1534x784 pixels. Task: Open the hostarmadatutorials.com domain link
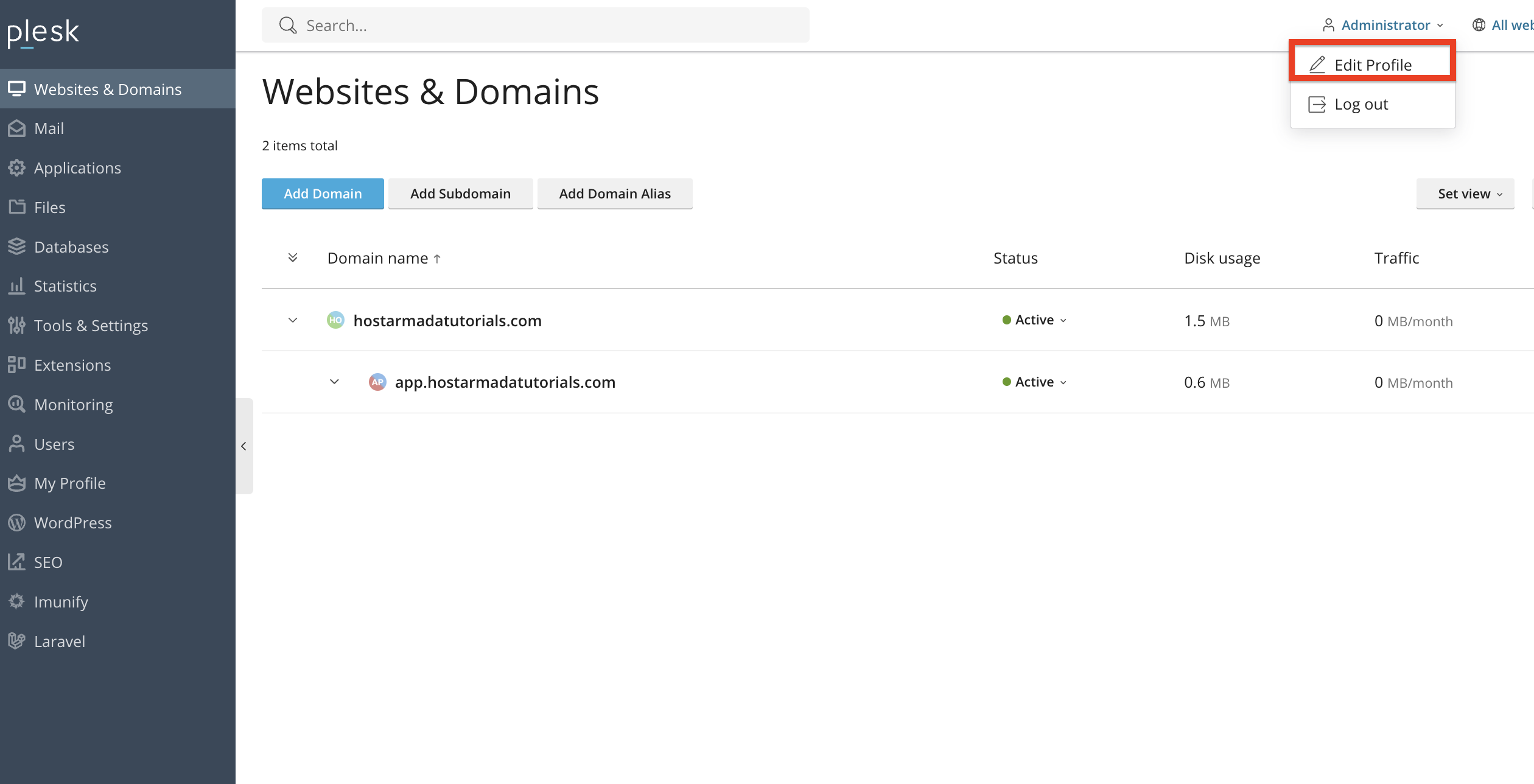(x=447, y=321)
